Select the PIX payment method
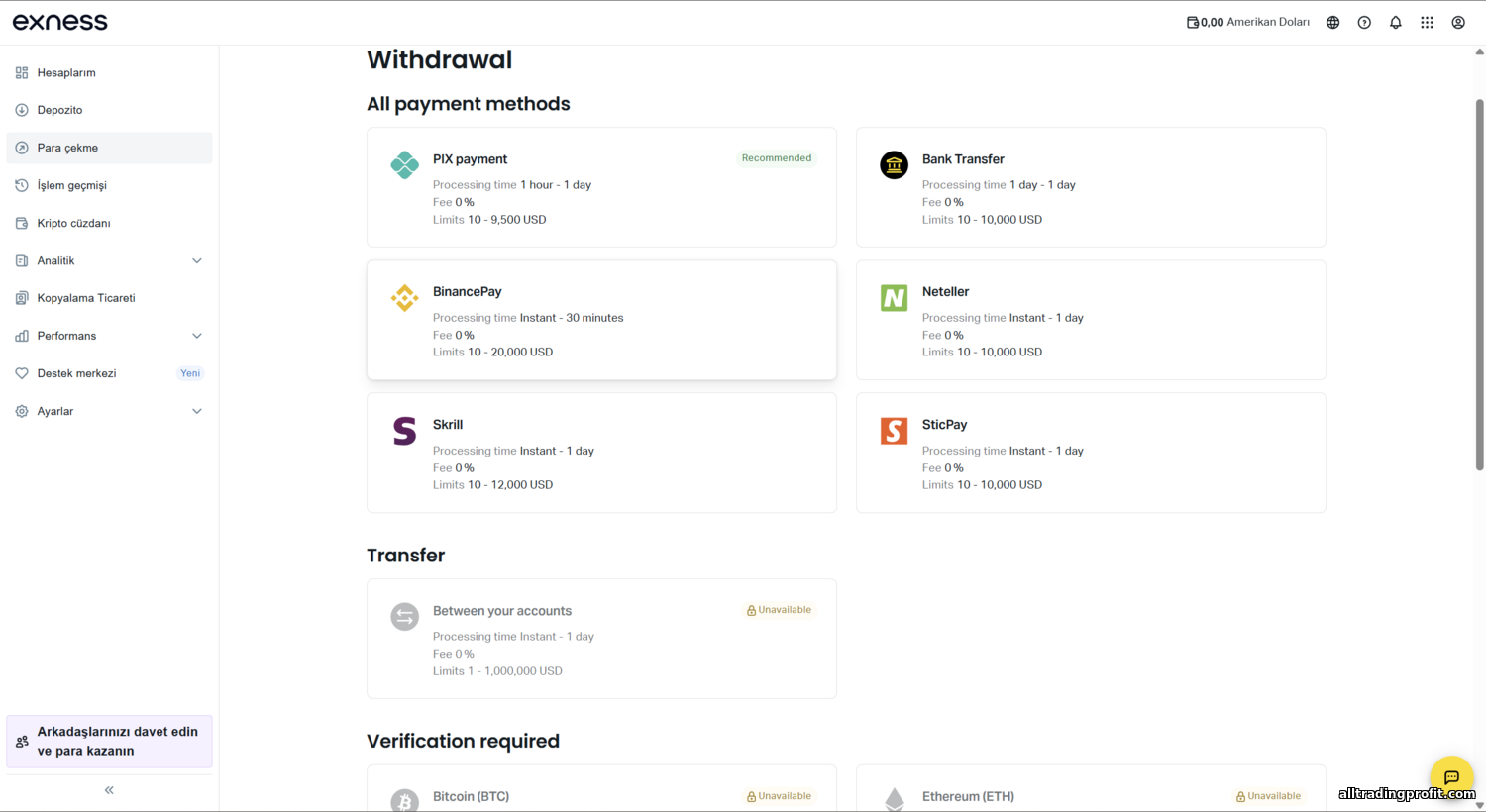Viewport: 1486px width, 812px height. pos(601,187)
